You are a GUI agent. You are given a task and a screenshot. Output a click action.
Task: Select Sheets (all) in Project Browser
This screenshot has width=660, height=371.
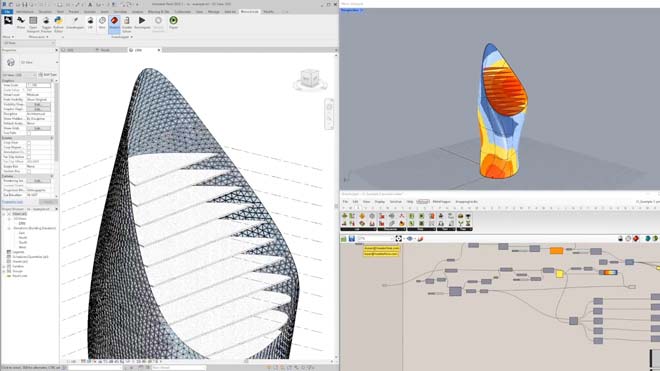20,262
